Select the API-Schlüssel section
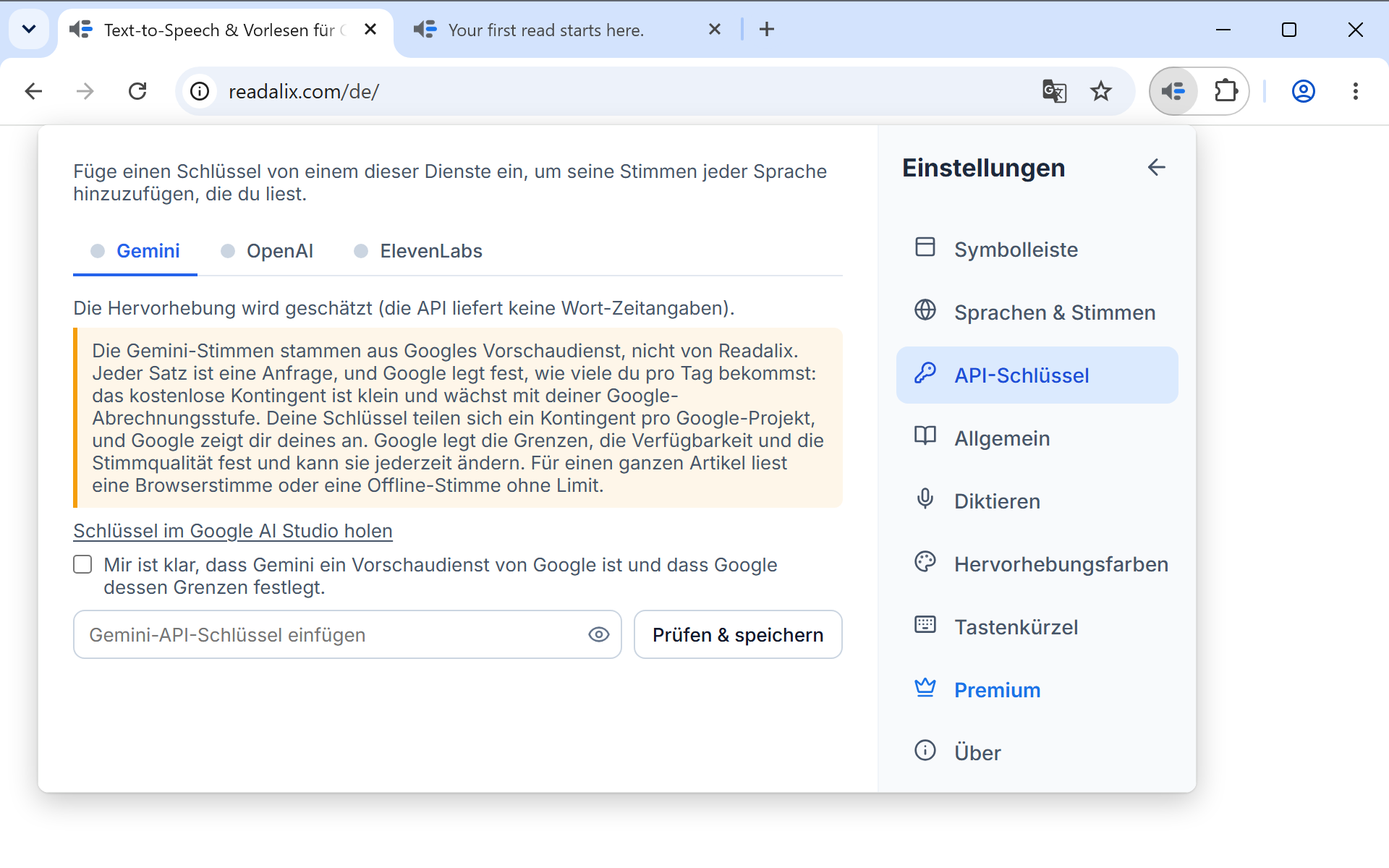Viewport: 1389px width, 868px height. pos(1037,375)
